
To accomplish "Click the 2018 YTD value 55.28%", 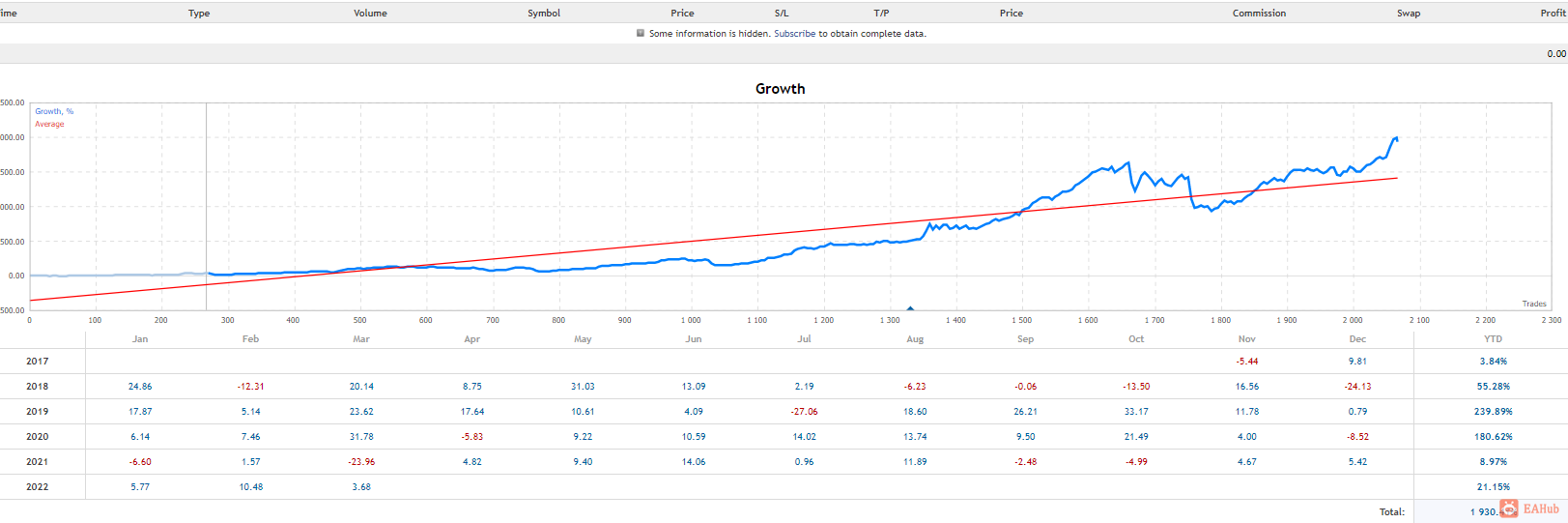I will [x=1493, y=387].
